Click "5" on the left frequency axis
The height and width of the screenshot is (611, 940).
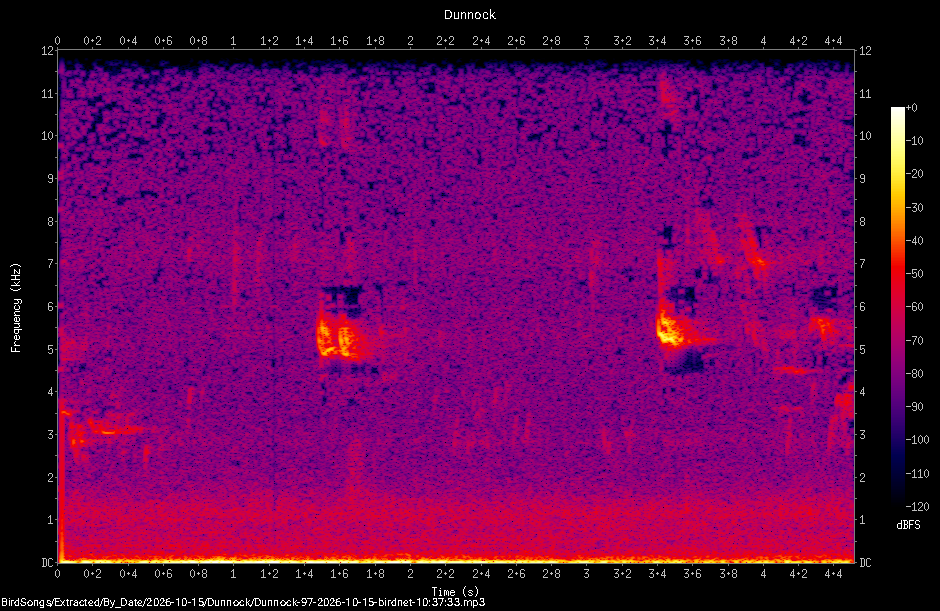51,349
